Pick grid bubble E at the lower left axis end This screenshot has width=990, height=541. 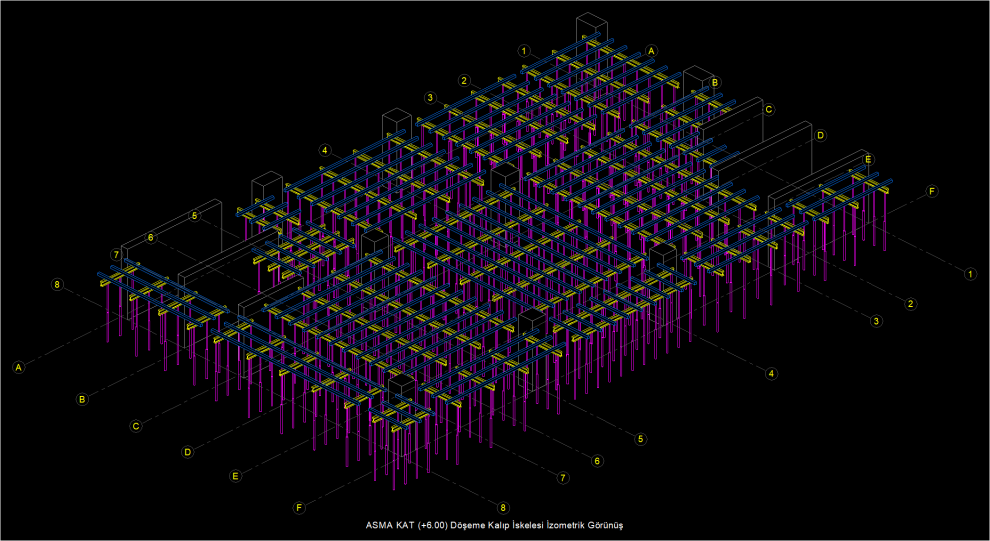(235, 476)
